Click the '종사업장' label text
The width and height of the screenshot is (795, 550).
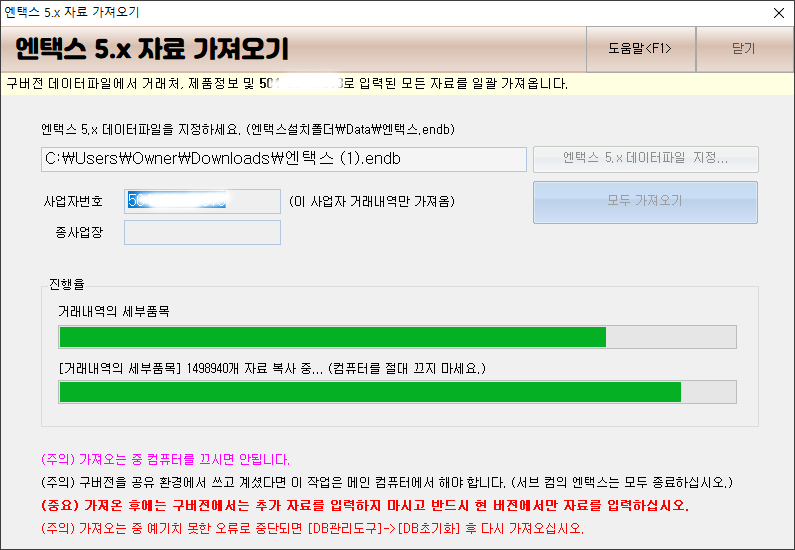pyautogui.click(x=79, y=232)
